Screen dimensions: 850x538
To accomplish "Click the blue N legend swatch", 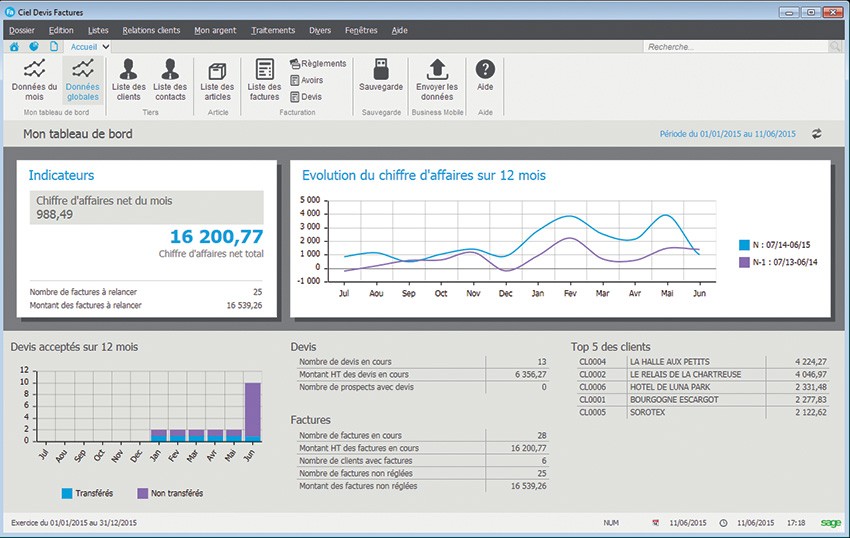I will point(744,244).
